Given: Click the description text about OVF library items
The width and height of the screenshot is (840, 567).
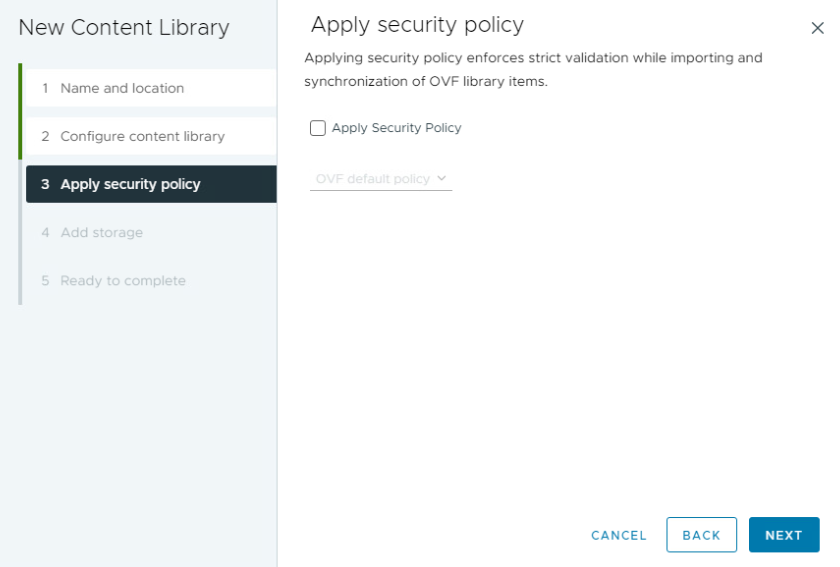Looking at the screenshot, I should point(533,69).
